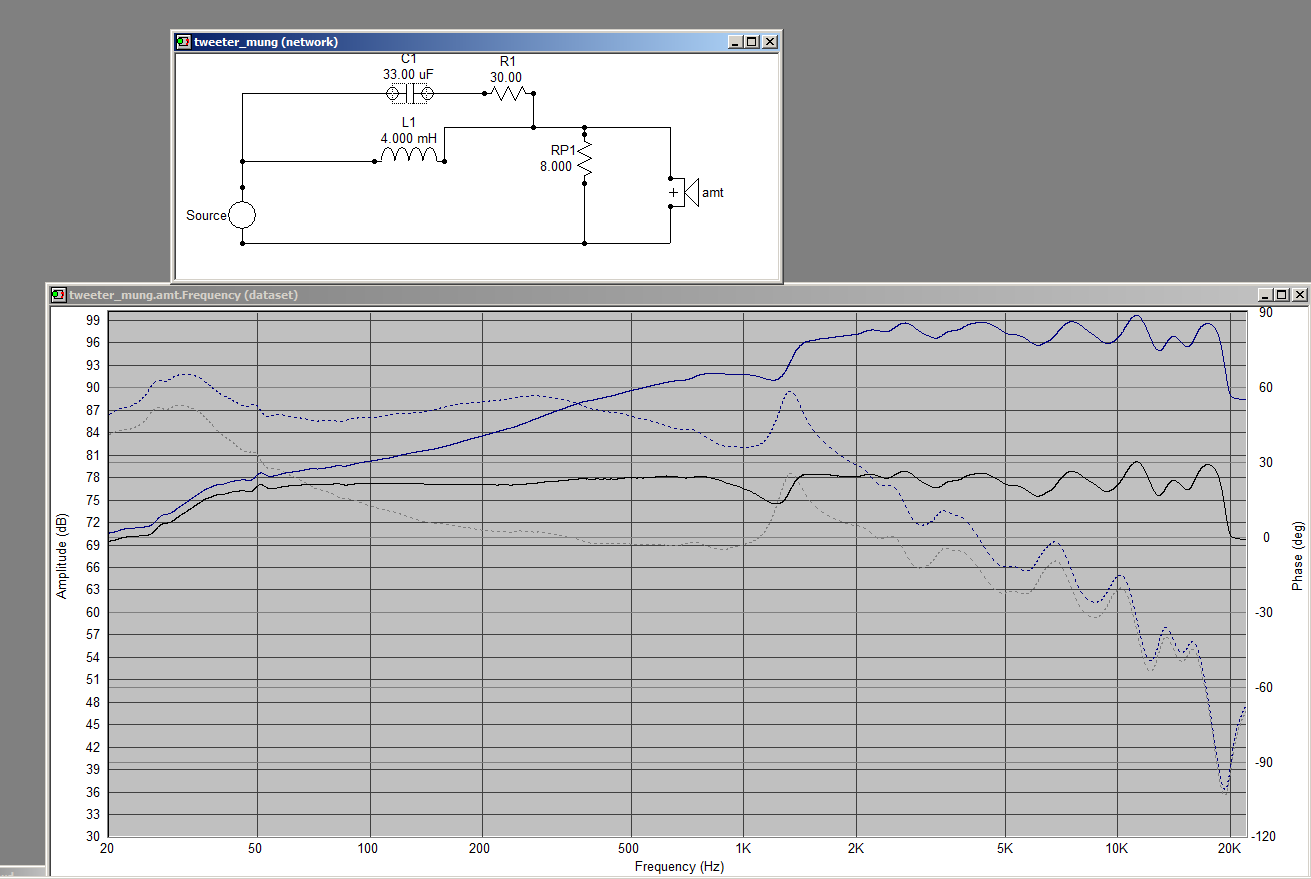1311x879 pixels.
Task: Click the 500 frequency tick label
Action: pos(630,848)
